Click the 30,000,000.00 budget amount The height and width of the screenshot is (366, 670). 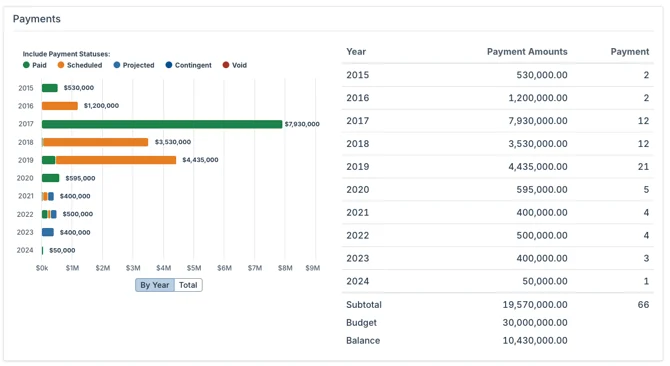[x=535, y=323]
